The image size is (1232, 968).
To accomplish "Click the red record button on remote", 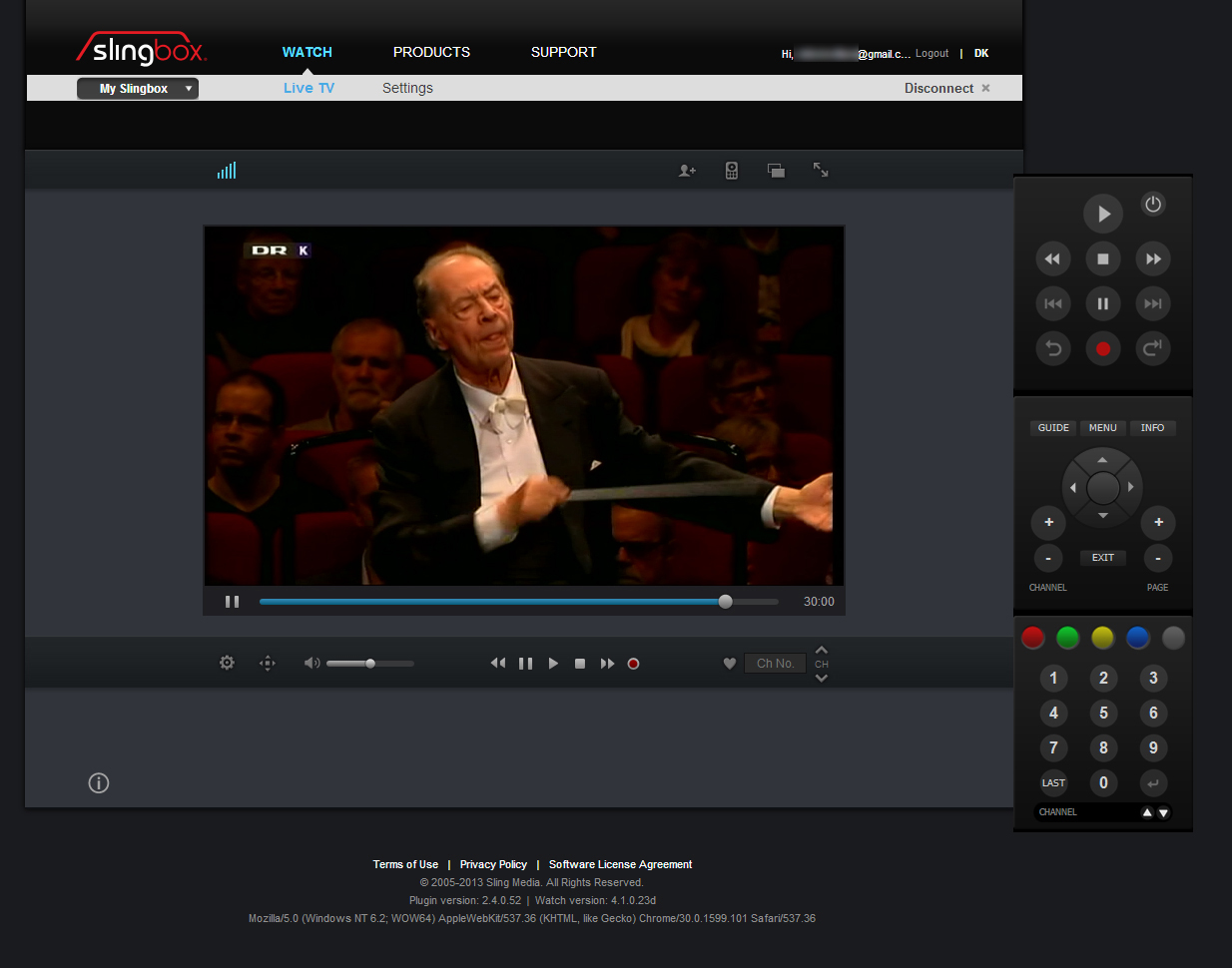I will pos(1103,348).
